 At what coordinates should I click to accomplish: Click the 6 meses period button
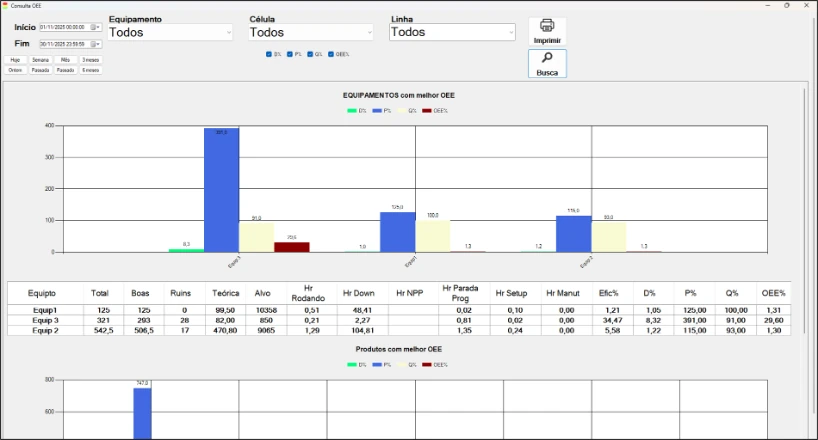tap(91, 70)
